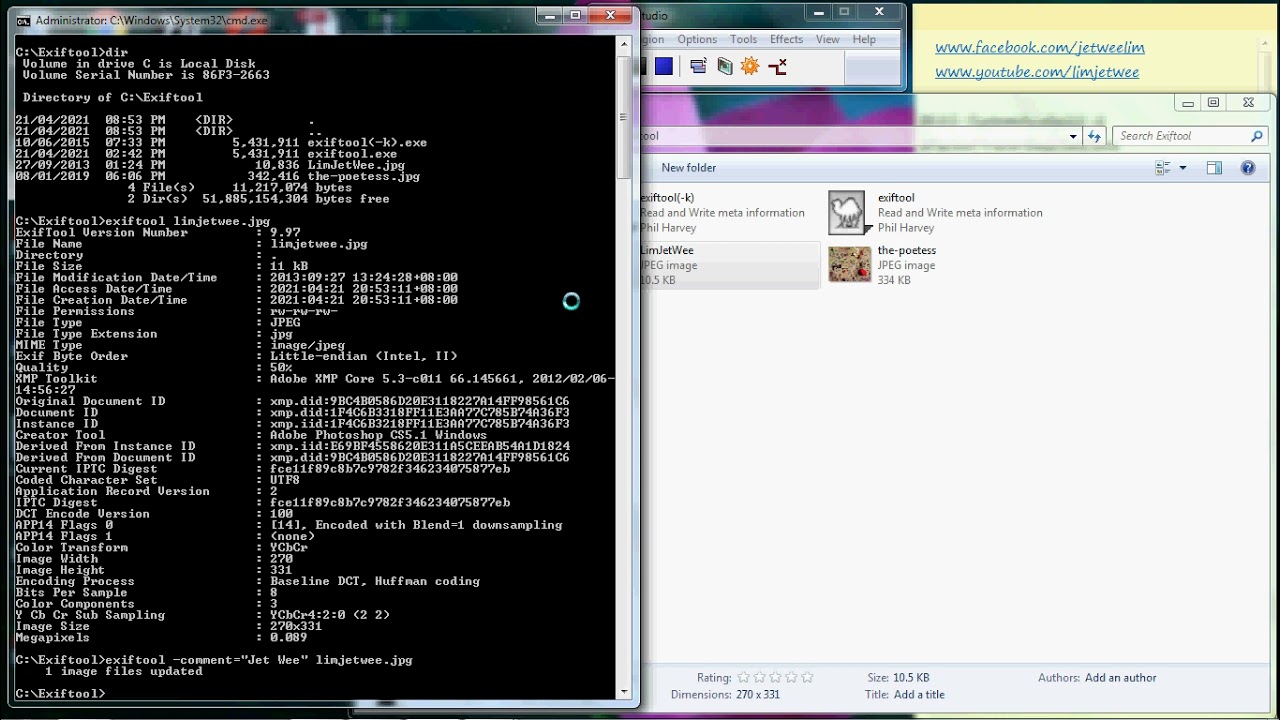Screen dimensions: 1280x720
Task: Open the facebook.com/jetweelim link
Action: (x=1039, y=48)
